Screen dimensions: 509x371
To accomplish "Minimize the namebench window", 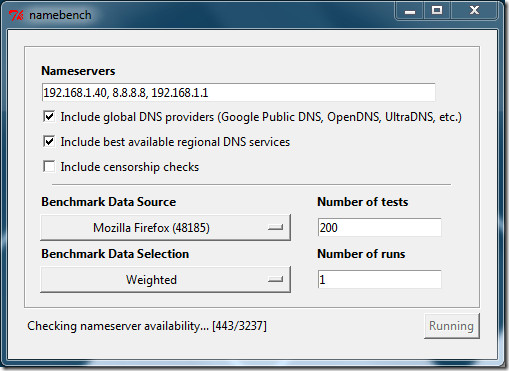I will pyautogui.click(x=410, y=11).
